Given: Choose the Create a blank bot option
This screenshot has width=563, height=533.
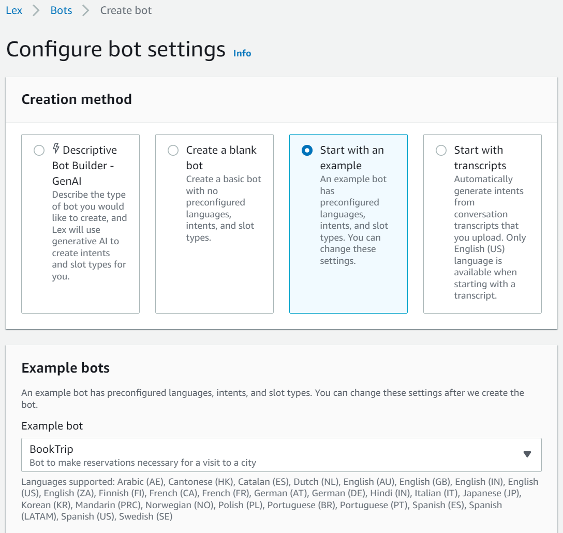Looking at the screenshot, I should pyautogui.click(x=173, y=150).
